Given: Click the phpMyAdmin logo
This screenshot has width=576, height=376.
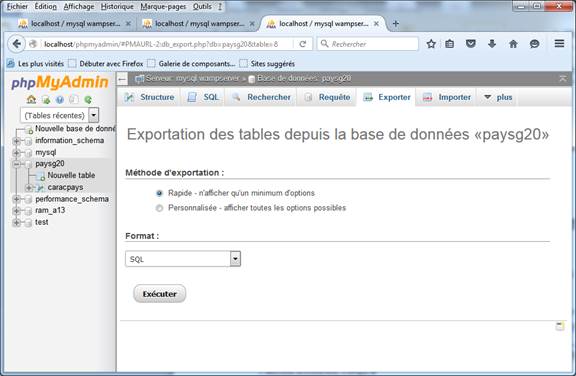Looking at the screenshot, I should tap(60, 82).
